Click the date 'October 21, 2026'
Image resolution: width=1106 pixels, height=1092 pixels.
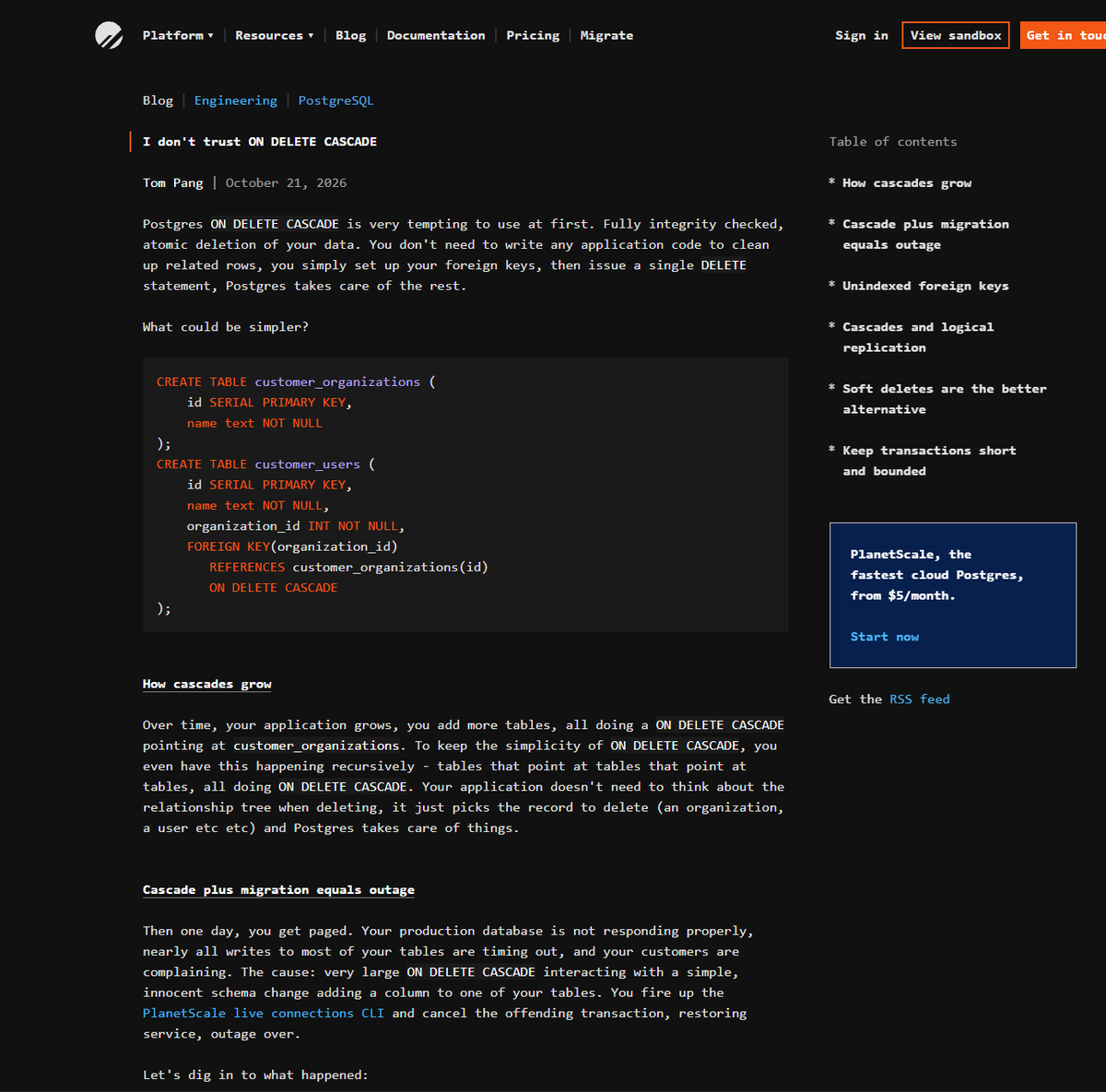point(287,182)
